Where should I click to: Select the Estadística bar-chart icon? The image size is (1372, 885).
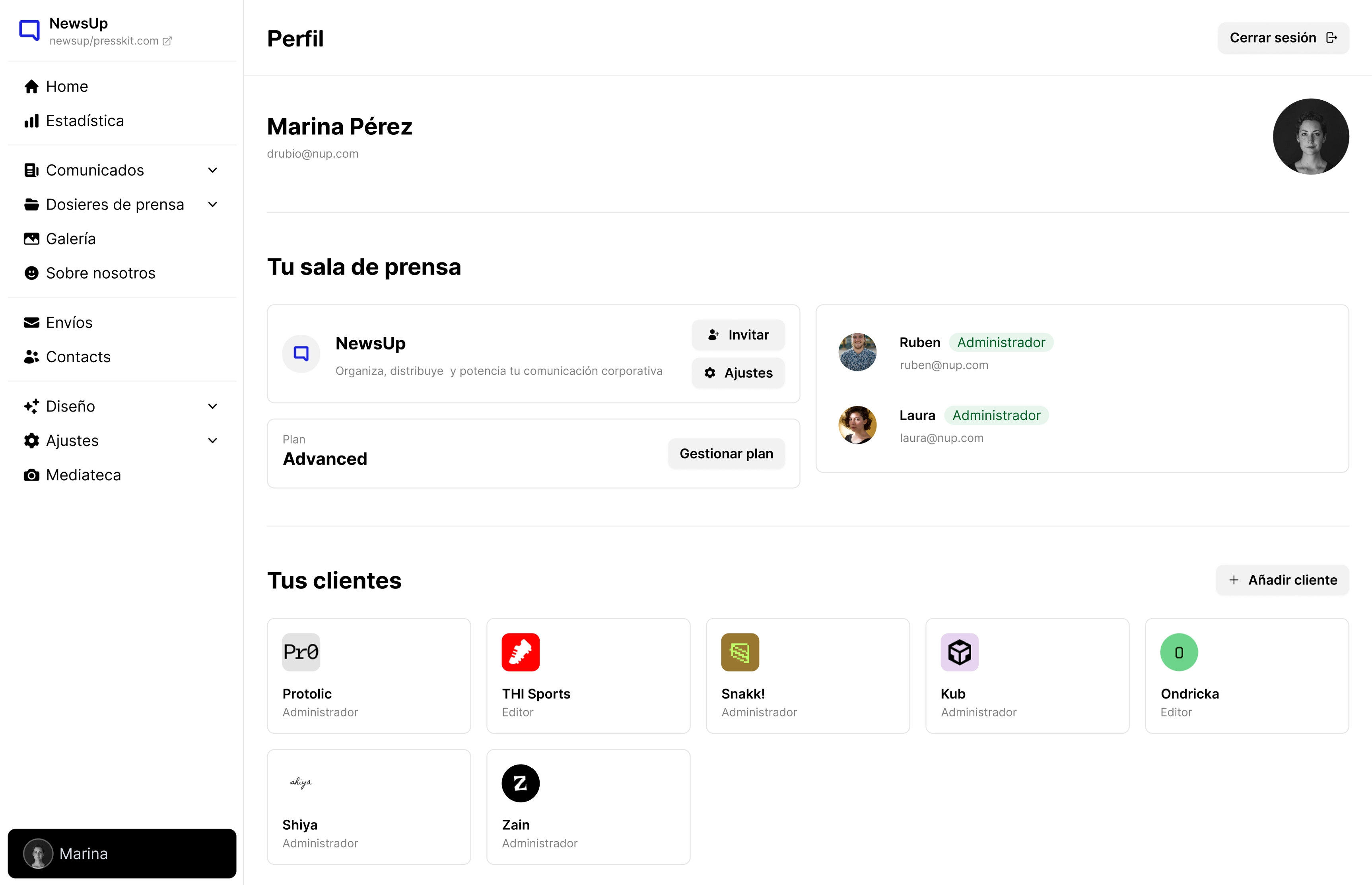click(x=31, y=121)
